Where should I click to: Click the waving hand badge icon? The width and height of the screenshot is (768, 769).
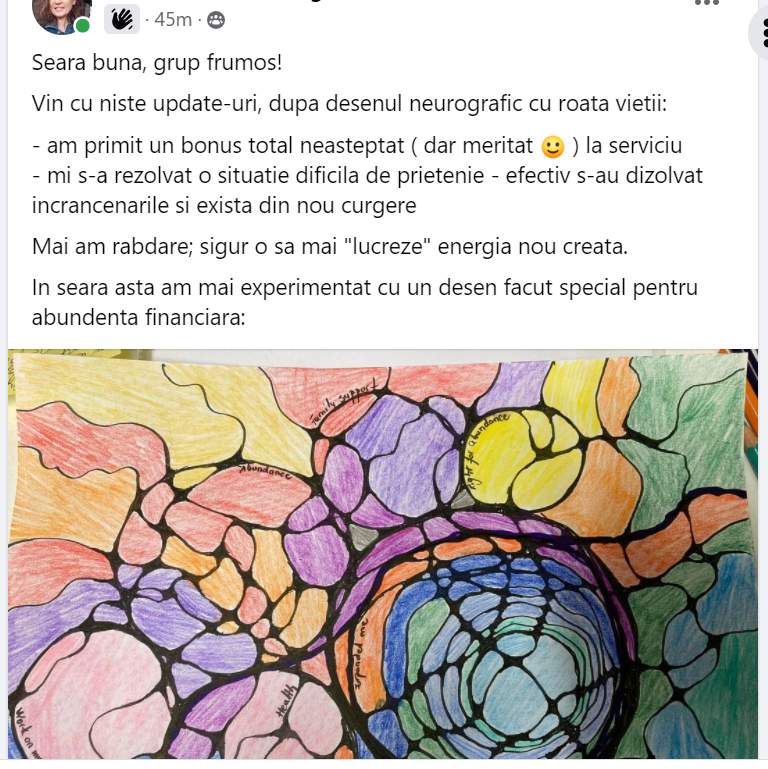[x=122, y=19]
